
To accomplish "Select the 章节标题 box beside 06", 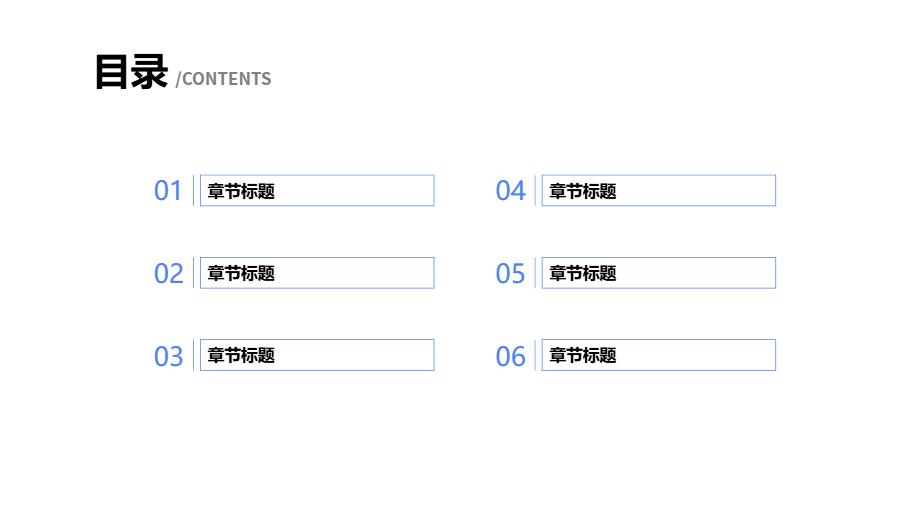I will [659, 355].
